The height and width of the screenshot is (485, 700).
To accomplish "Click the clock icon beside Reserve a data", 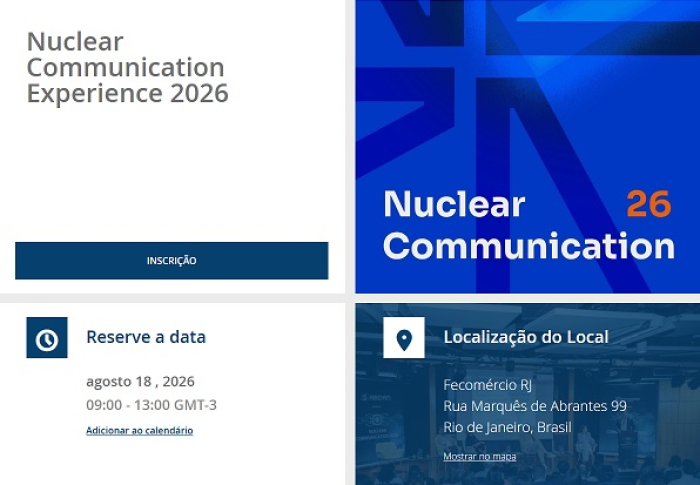I will (x=47, y=338).
